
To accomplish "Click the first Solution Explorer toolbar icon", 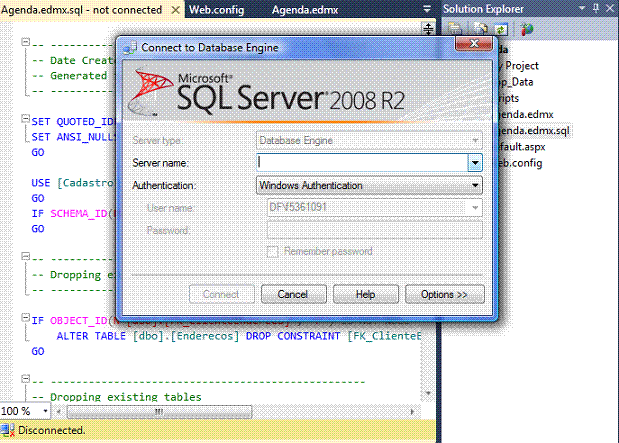I will [x=454, y=29].
